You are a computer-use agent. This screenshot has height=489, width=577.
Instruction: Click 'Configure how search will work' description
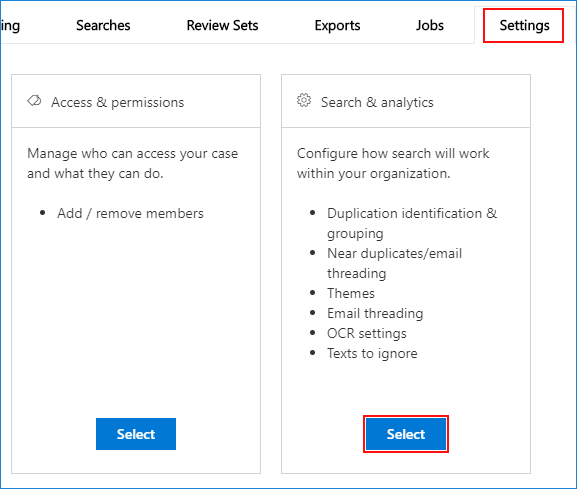[393, 153]
